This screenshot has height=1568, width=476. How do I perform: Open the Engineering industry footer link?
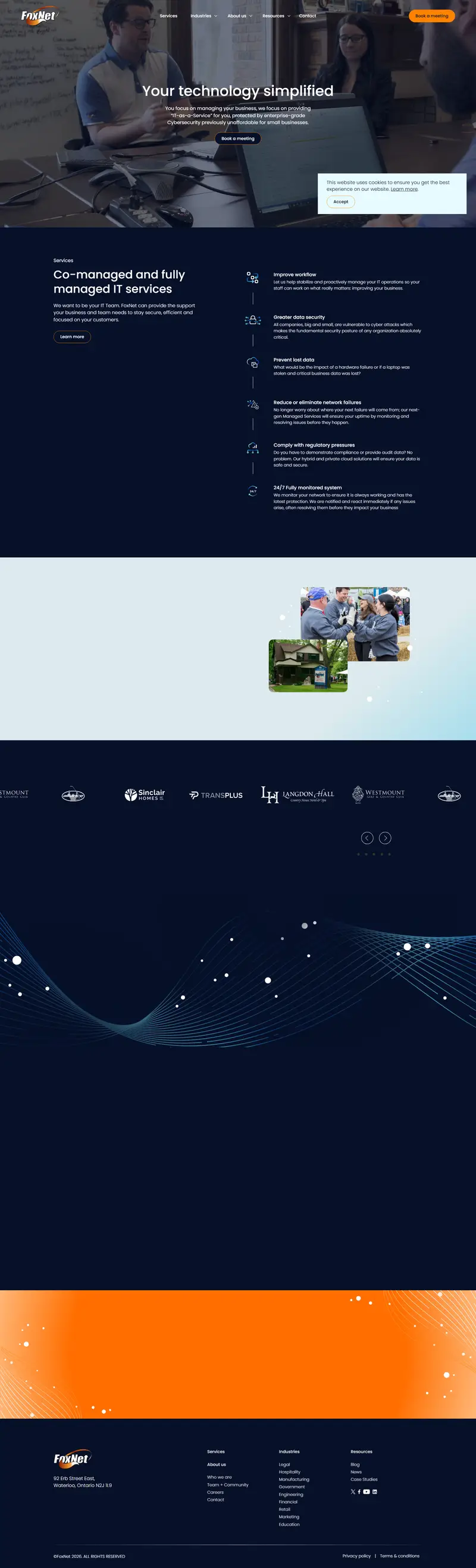[x=292, y=1494]
